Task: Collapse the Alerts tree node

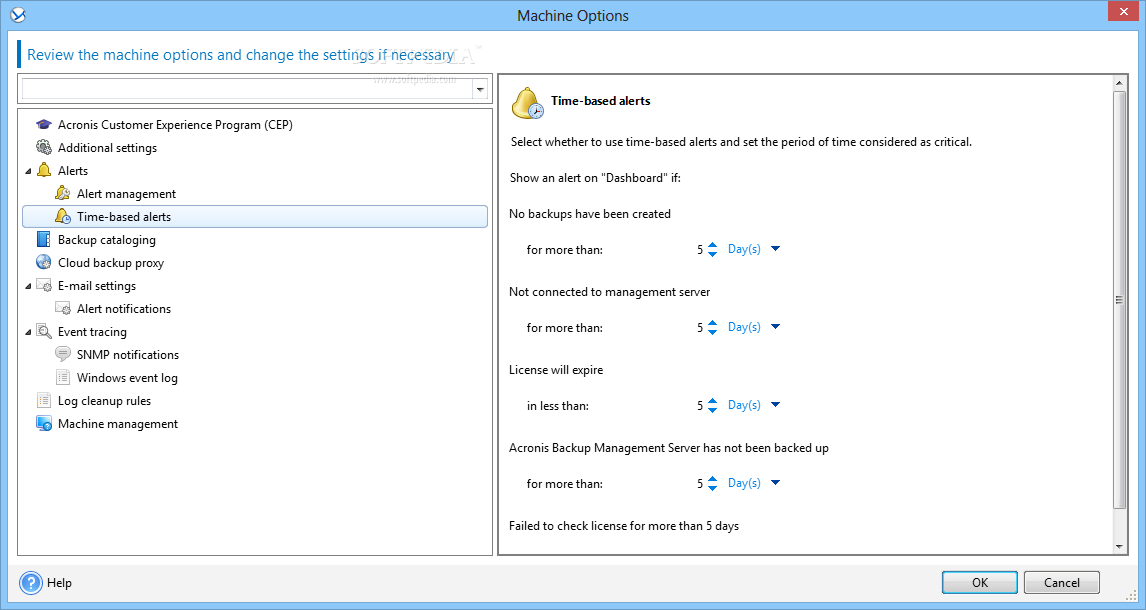Action: click(x=29, y=171)
